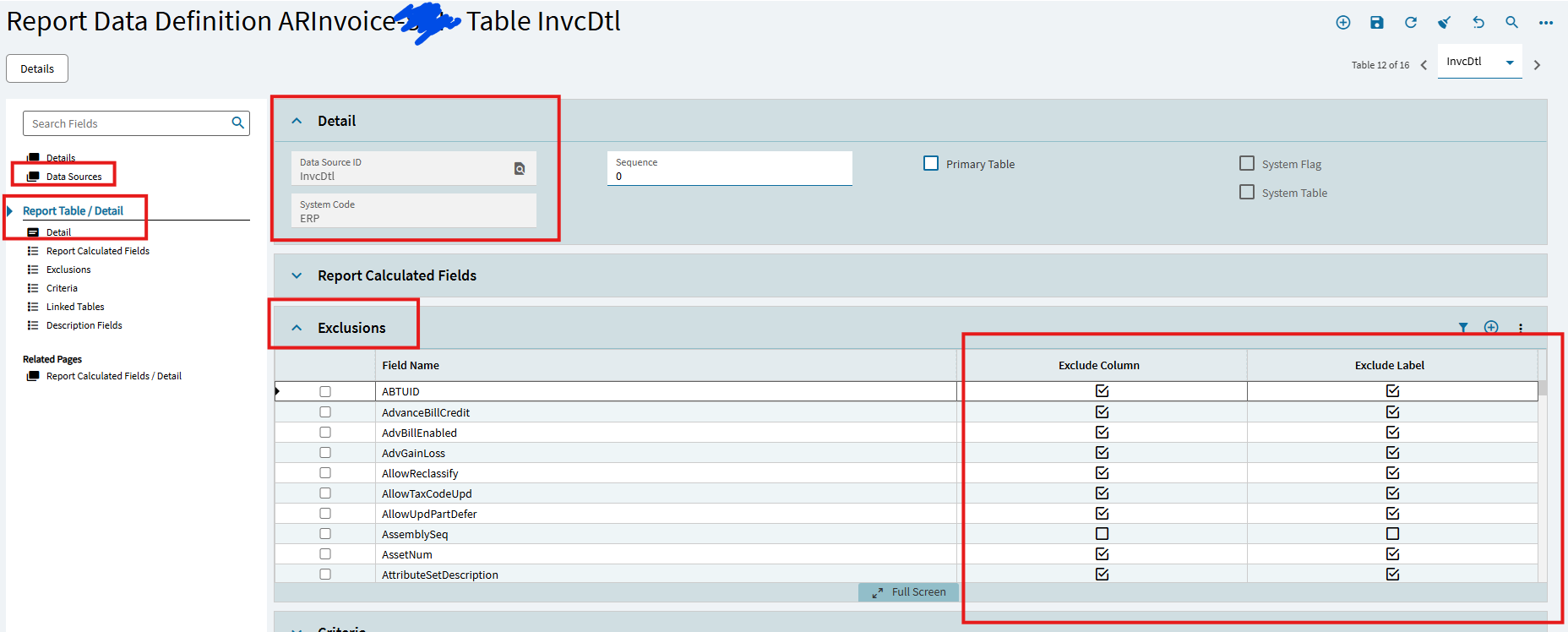
Task: Collapse the Exclusions panel
Action: (x=297, y=328)
